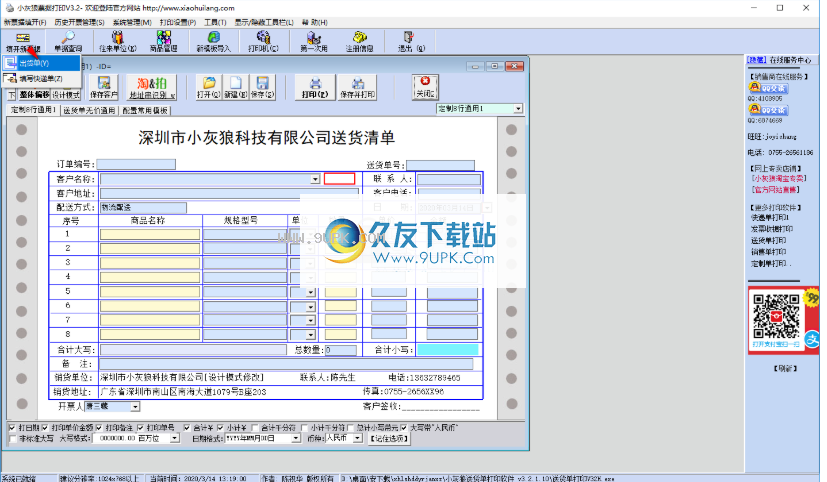Screen dimensions: 827x482
Task: Click the 备注 remarks input field
Action: pyautogui.click(x=286, y=364)
